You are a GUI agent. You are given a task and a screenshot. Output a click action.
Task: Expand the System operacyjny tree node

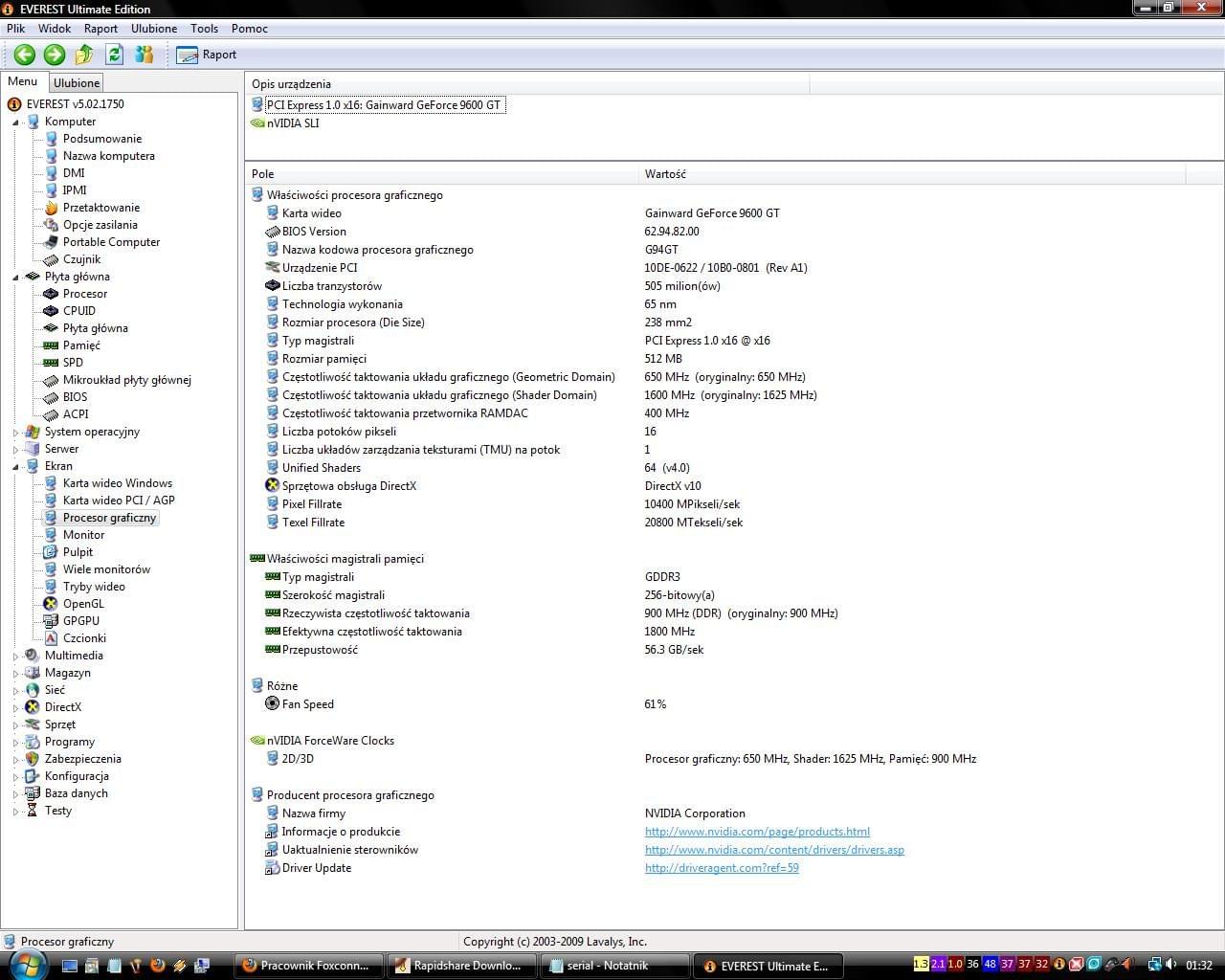pos(15,432)
